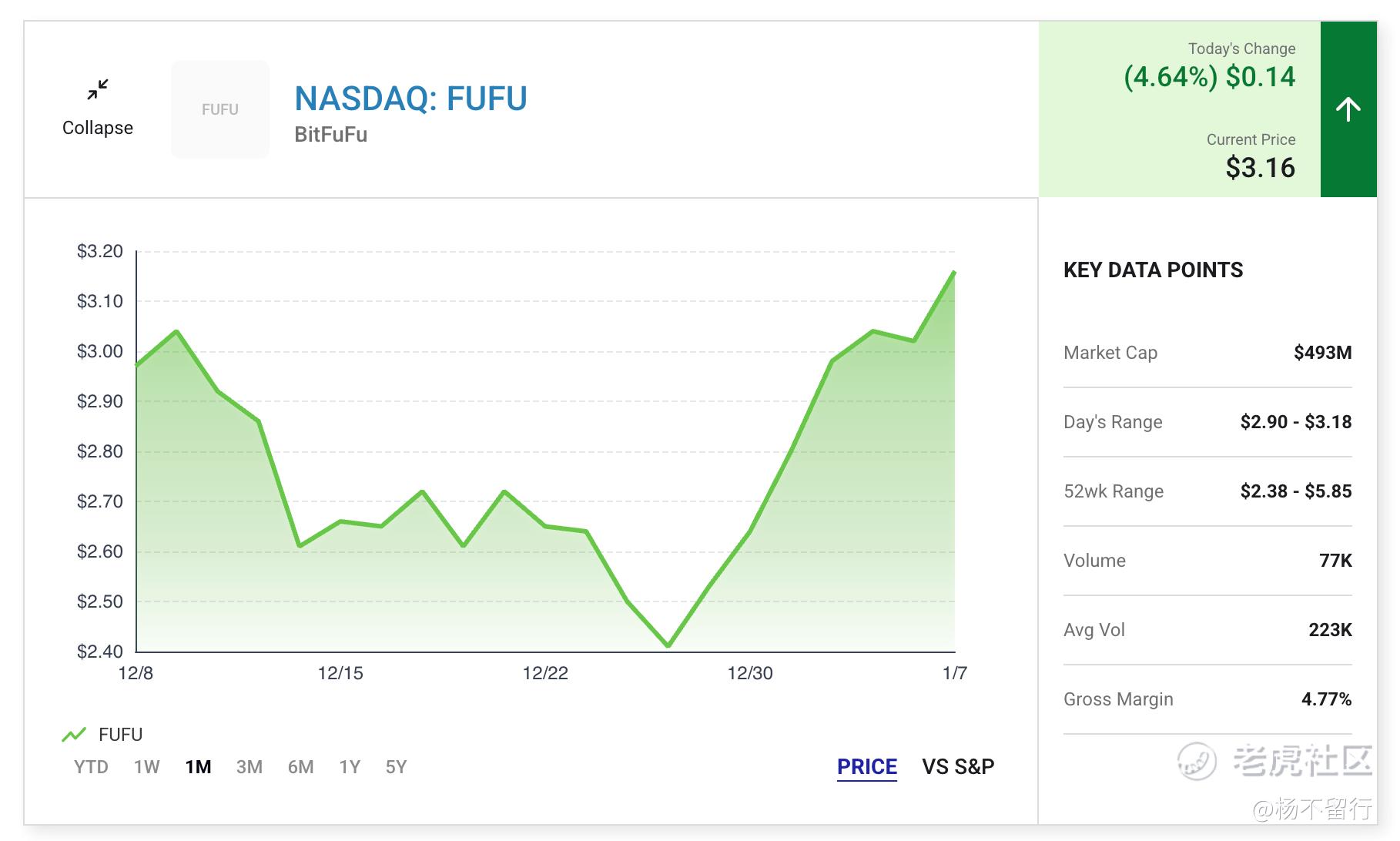Image resolution: width=1400 pixels, height=841 pixels.
Task: Click the Current Price $3.16 value
Action: [1260, 168]
